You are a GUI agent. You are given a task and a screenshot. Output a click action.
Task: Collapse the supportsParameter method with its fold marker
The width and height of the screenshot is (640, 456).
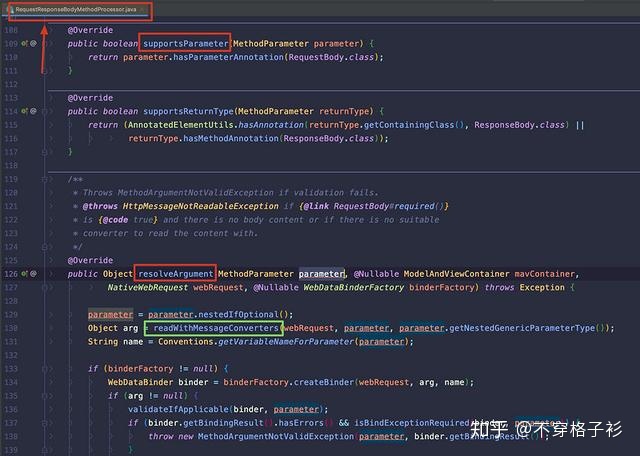[x=45, y=43]
